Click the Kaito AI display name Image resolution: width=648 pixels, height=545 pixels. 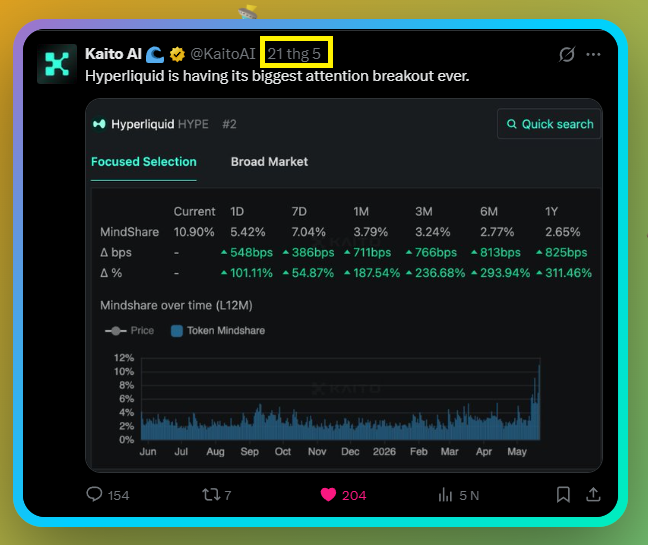click(x=113, y=54)
